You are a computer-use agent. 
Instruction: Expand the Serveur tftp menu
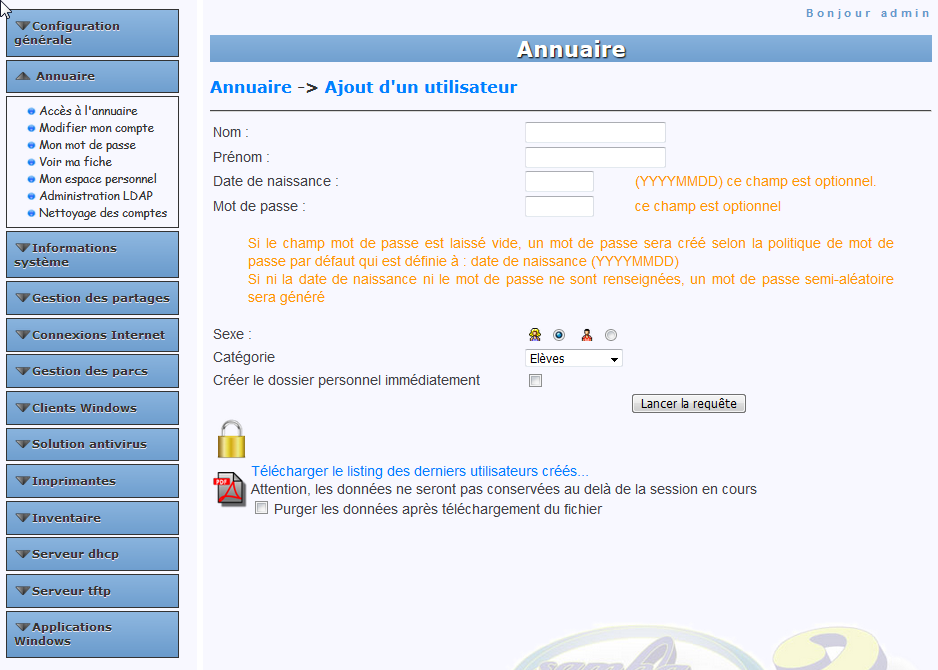pyautogui.click(x=93, y=591)
